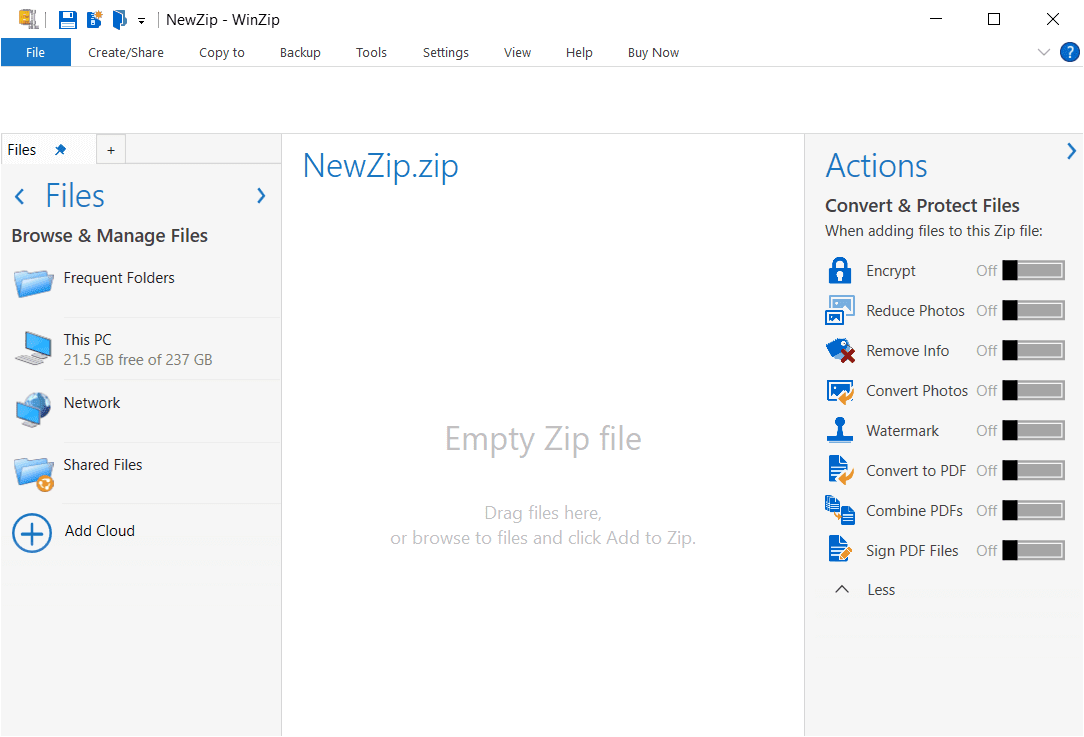1084x737 pixels.
Task: Click the WinZip app icon in title bar
Action: [x=28, y=19]
